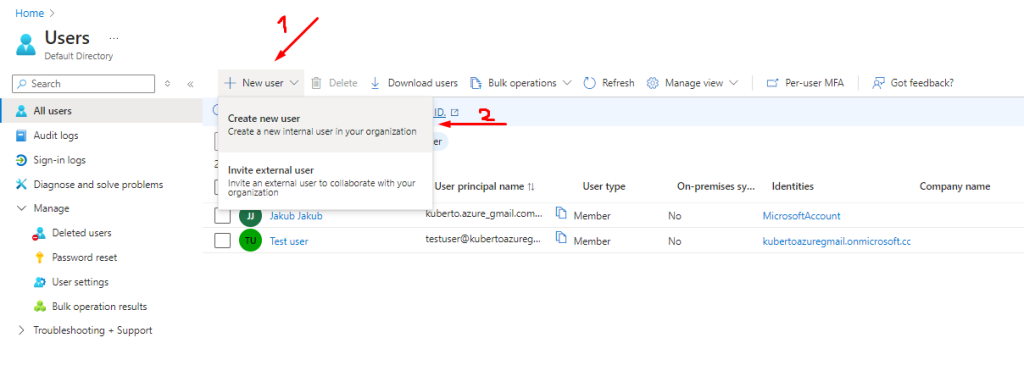Expand the Troubleshooting + Support section
The width and height of the screenshot is (1024, 382).
[x=85, y=330]
